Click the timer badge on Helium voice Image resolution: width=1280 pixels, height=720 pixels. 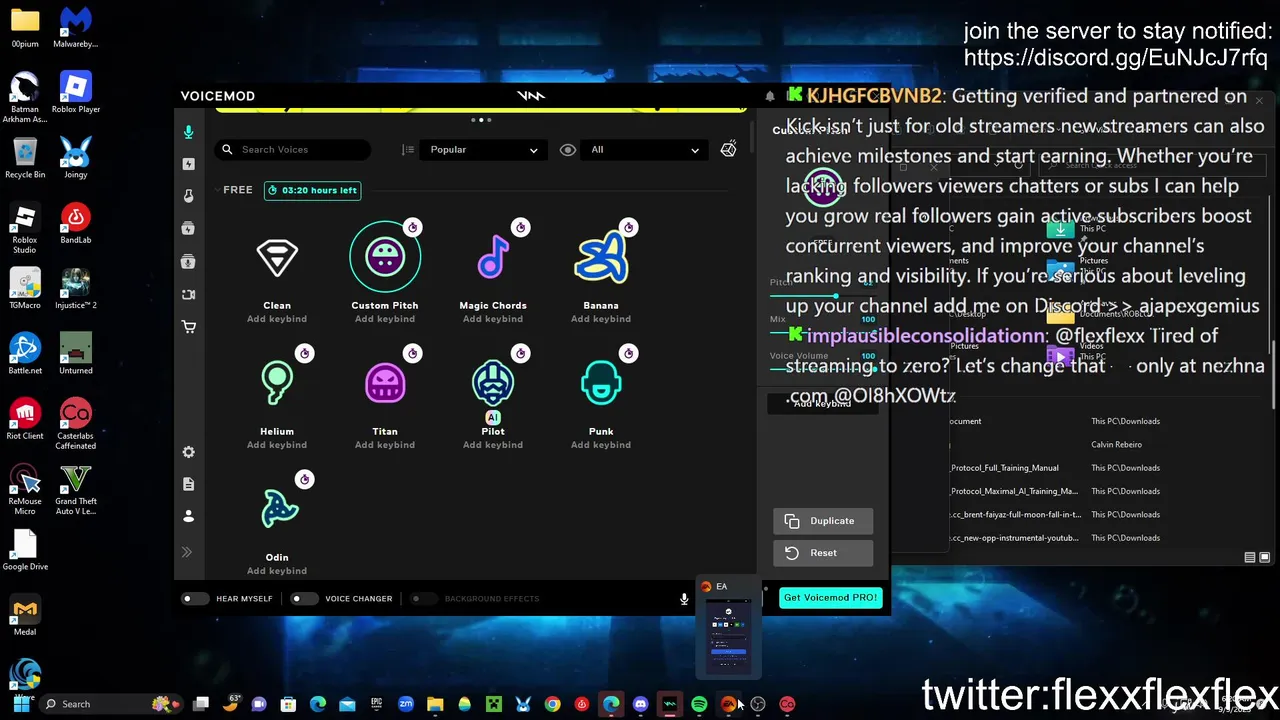304,354
